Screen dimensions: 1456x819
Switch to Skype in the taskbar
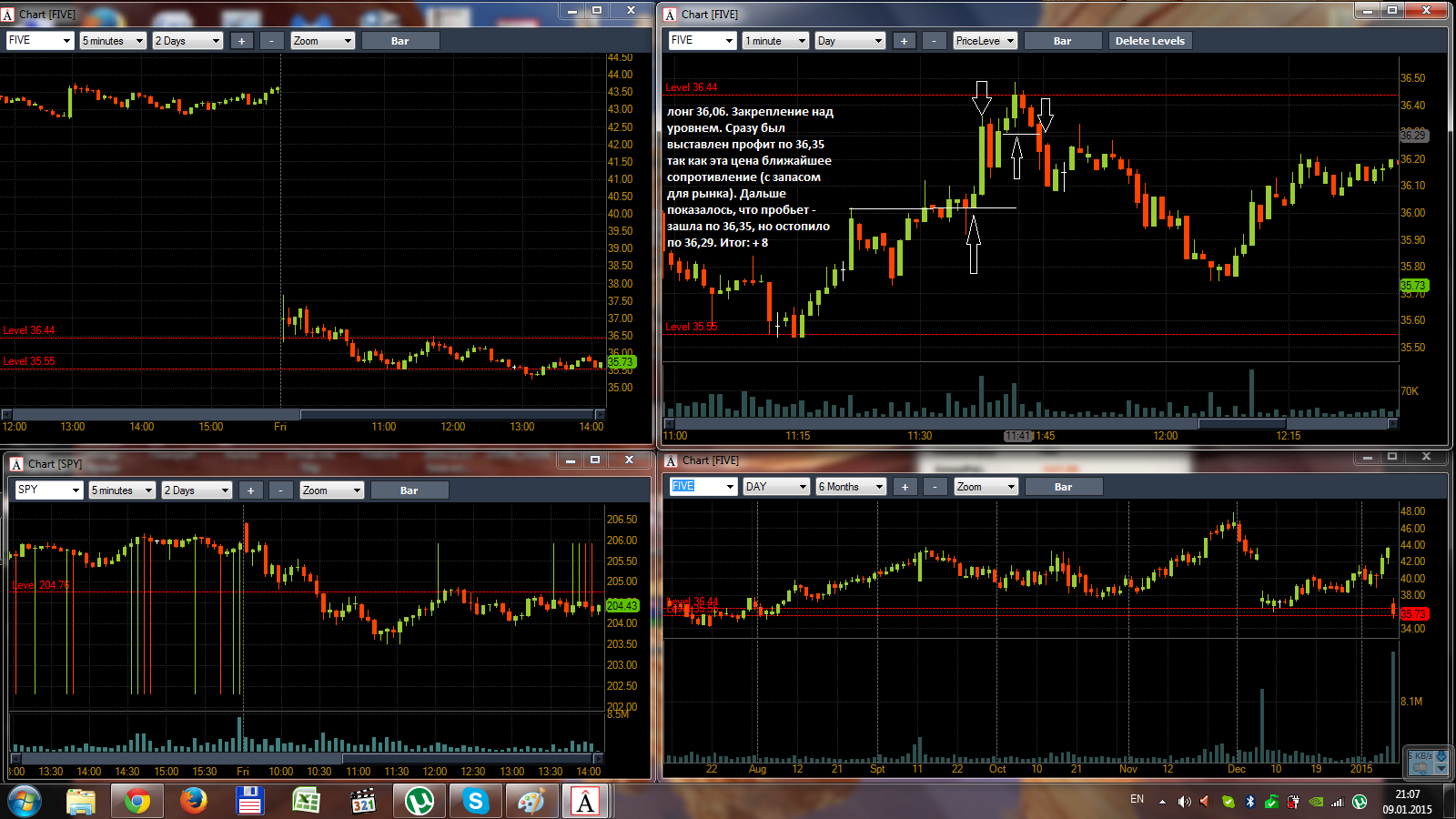click(x=476, y=802)
